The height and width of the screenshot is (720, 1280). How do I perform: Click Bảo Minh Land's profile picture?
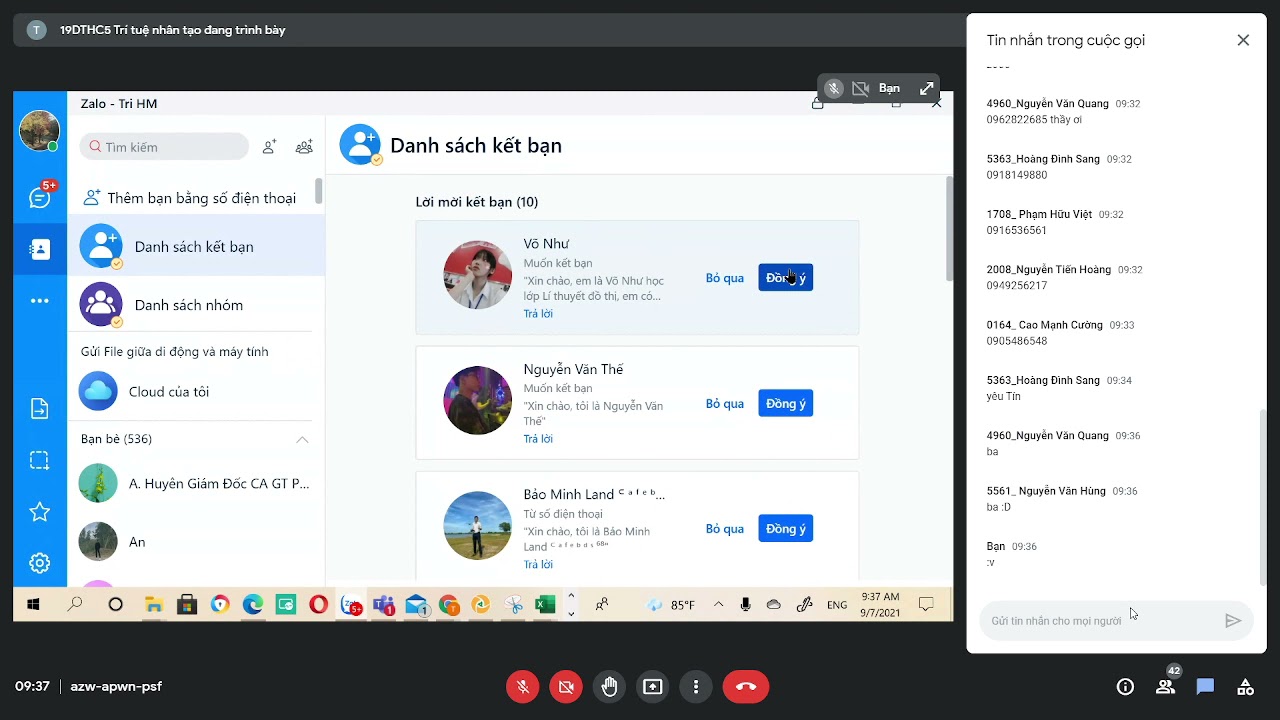[478, 525]
